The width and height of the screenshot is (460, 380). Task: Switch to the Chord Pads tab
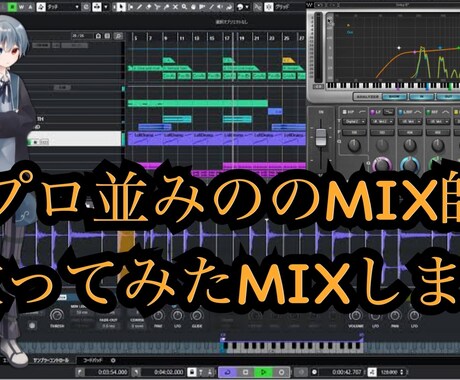tap(93, 360)
